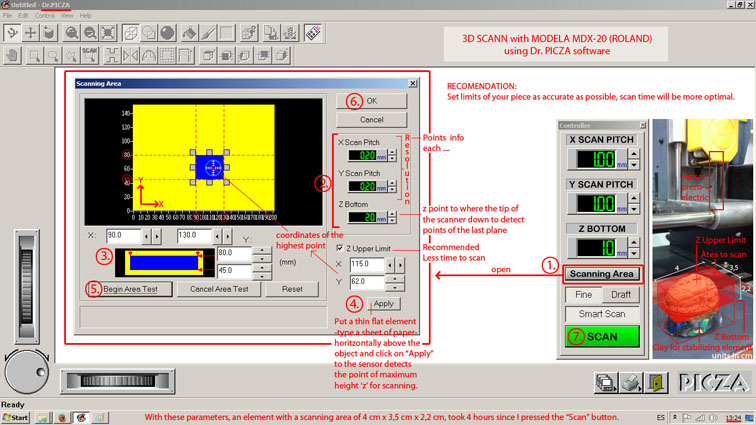Open the Edit menu

coord(23,15)
